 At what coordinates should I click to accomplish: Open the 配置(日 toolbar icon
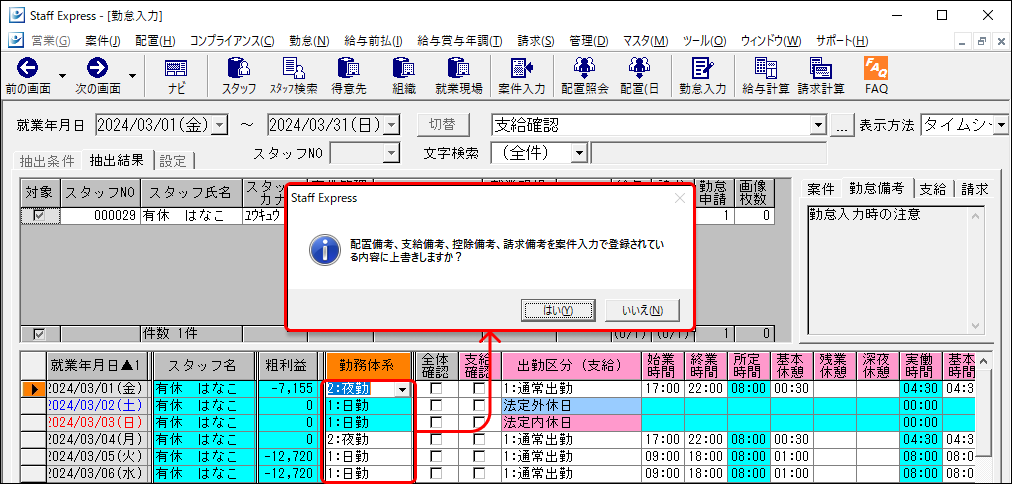click(x=639, y=76)
